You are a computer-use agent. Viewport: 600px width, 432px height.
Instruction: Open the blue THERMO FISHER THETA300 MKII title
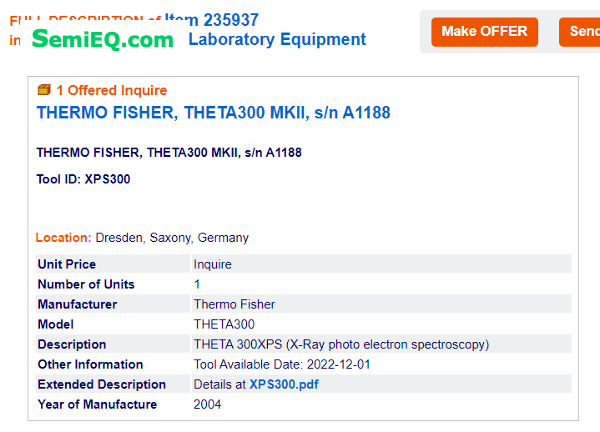pyautogui.click(x=214, y=112)
